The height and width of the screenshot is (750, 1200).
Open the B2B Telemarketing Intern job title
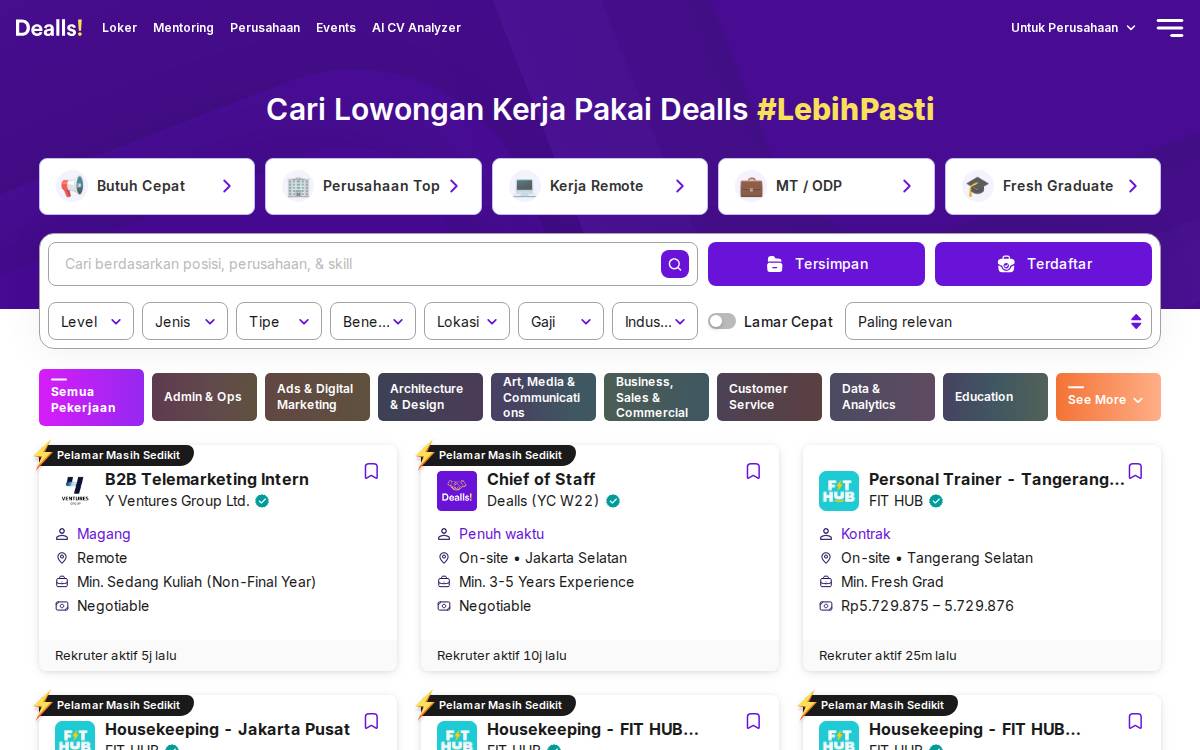click(207, 479)
